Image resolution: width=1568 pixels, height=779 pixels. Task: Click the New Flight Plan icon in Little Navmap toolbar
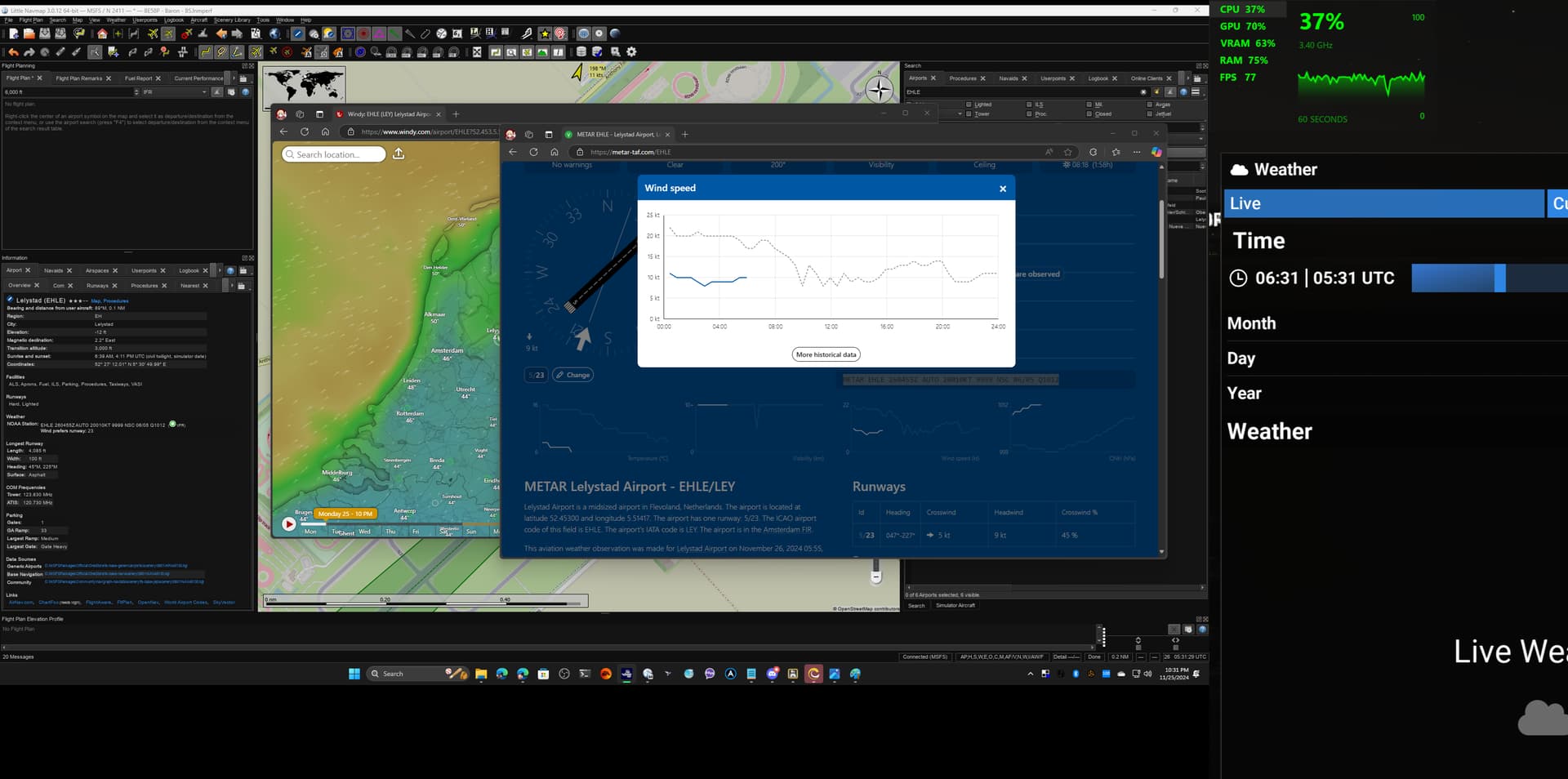(x=13, y=33)
